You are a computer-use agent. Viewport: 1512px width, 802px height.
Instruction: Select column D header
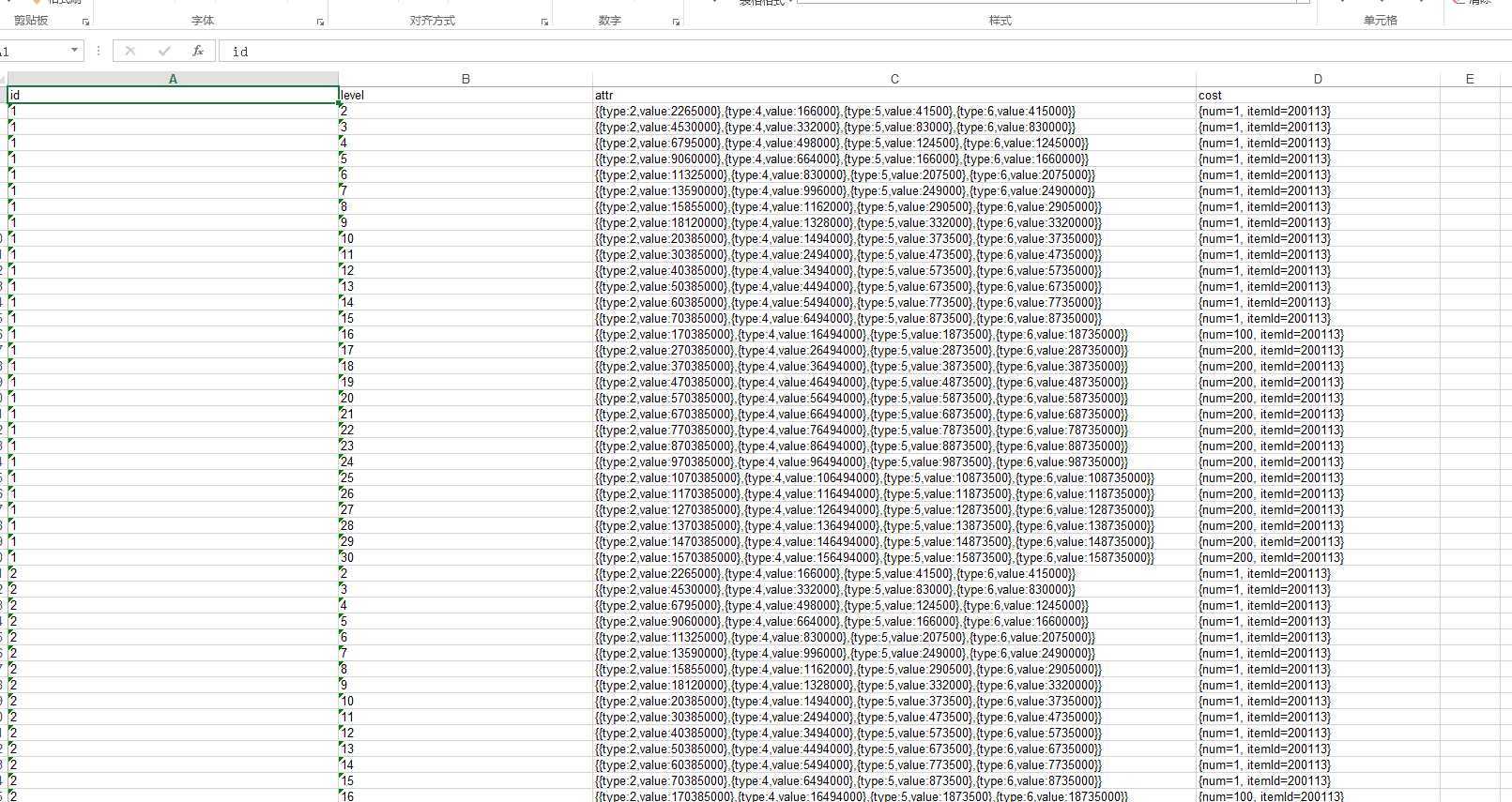tap(1318, 79)
